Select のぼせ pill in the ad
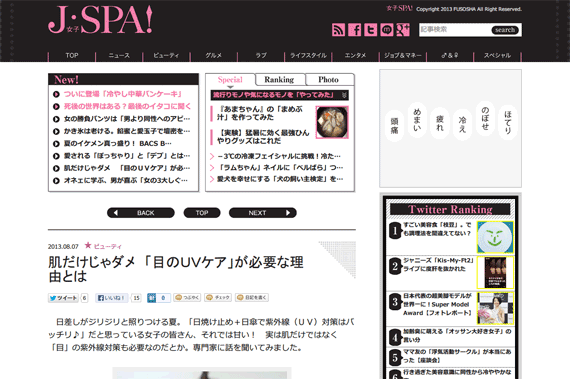 485,118
